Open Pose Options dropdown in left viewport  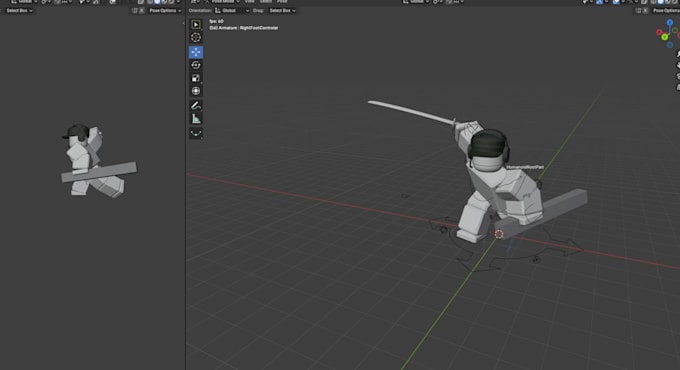point(165,10)
